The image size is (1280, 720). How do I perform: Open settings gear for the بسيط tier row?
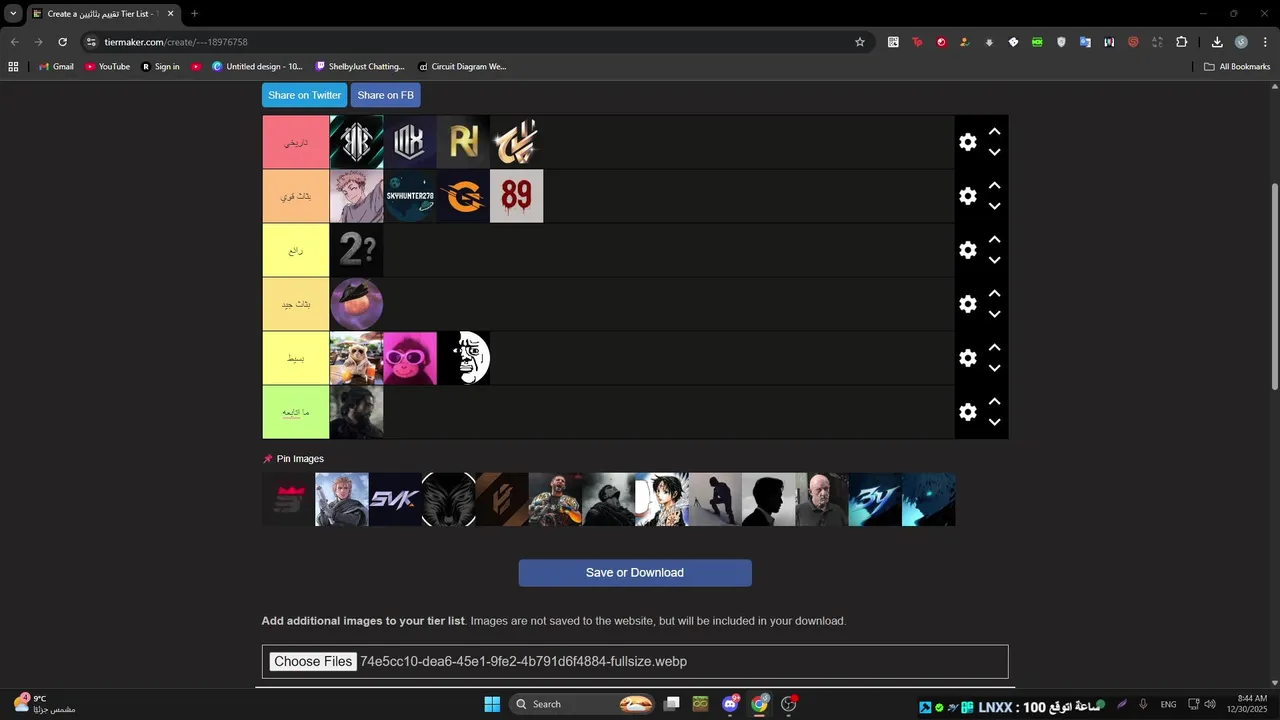click(x=967, y=358)
